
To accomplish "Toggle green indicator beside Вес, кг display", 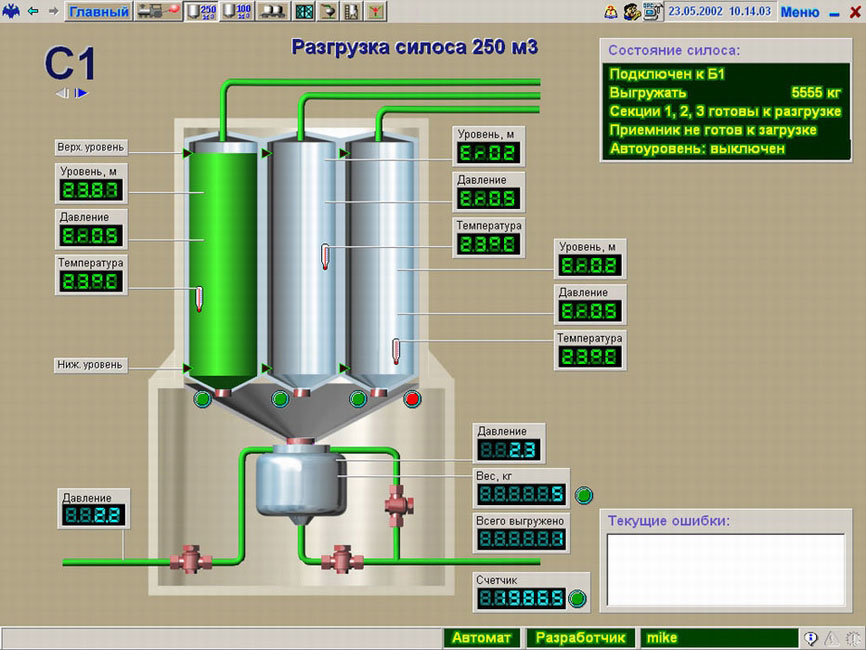I will pyautogui.click(x=584, y=493).
